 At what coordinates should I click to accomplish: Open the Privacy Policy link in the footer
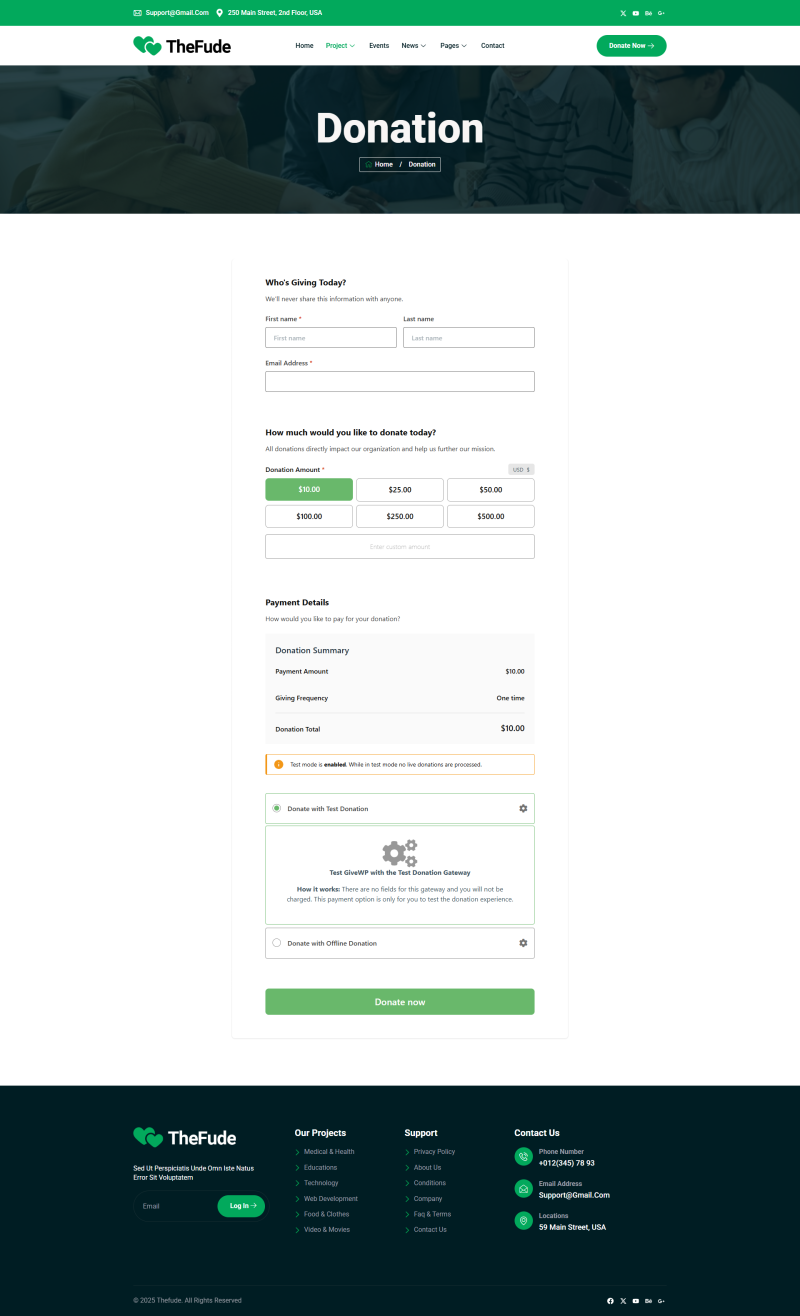[x=433, y=1151]
